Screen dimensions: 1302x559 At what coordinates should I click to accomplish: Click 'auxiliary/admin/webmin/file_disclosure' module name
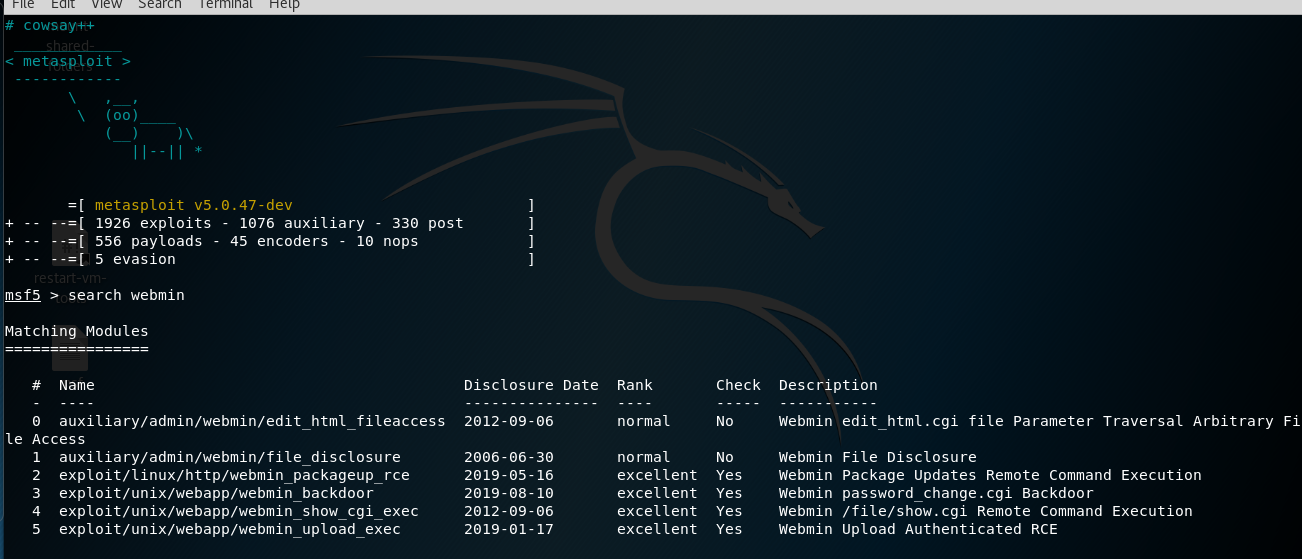pos(230,458)
